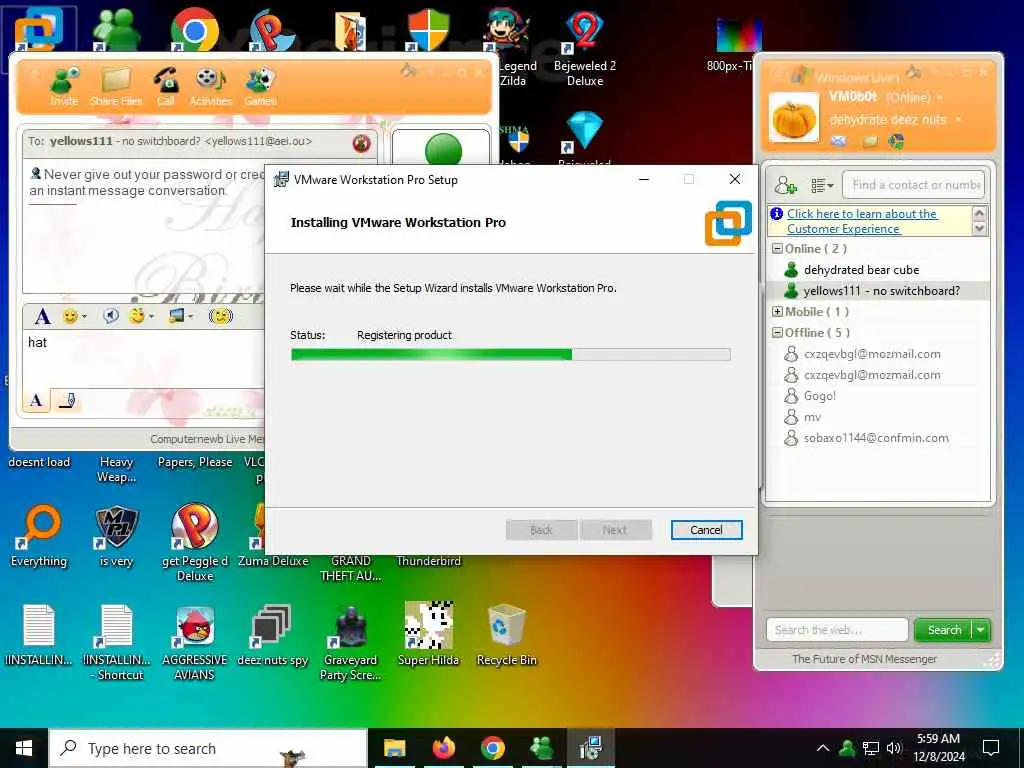Select deez nuts spy desktop icon
1024x768 pixels.
[x=272, y=635]
